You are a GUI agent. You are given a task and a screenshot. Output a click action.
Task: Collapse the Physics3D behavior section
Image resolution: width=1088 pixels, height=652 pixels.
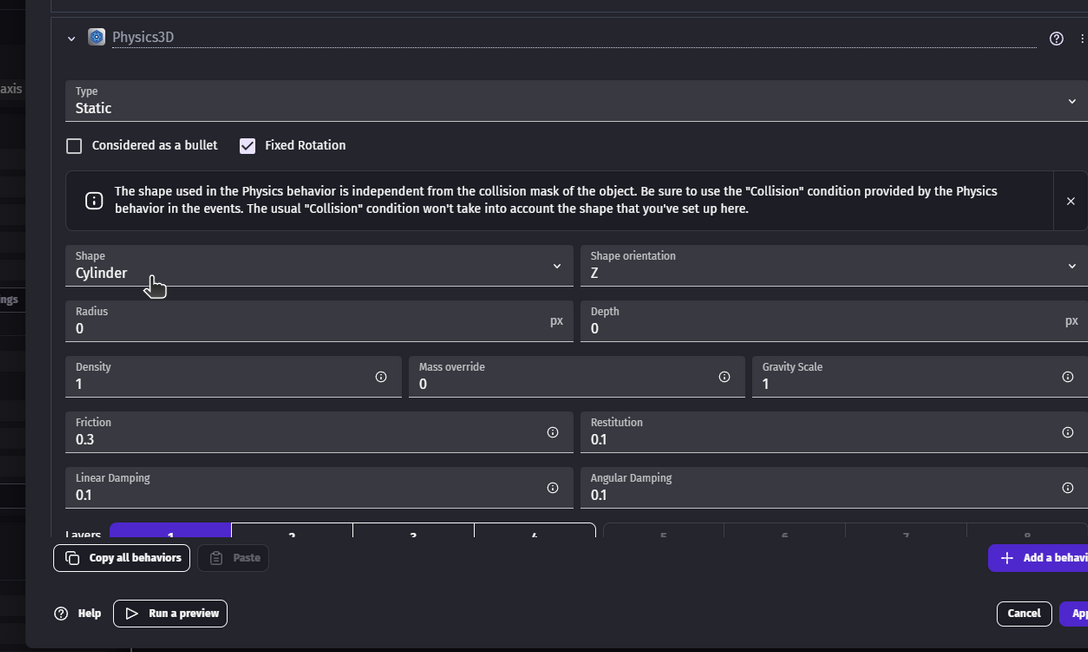tap(71, 39)
